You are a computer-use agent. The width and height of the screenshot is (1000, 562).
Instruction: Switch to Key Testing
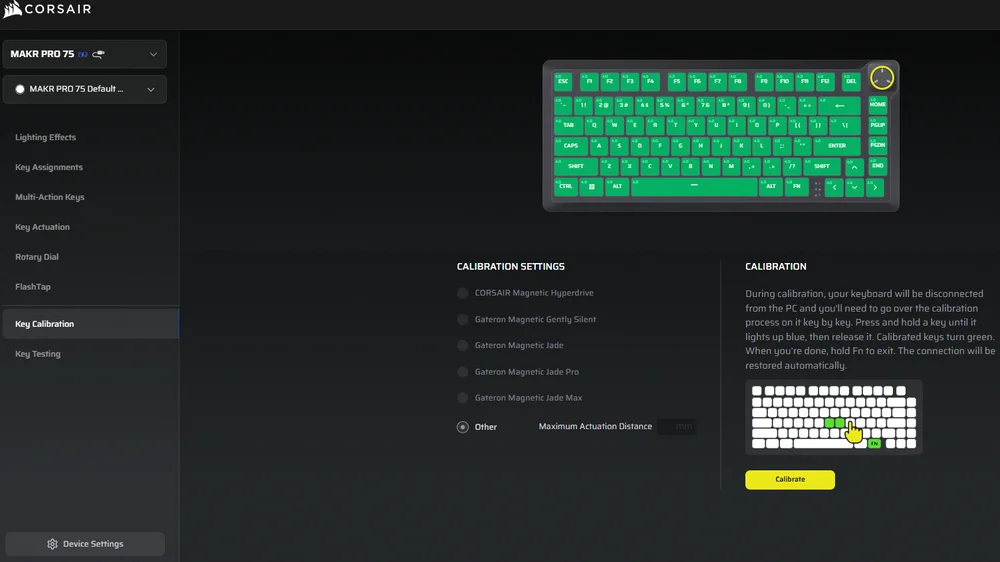38,354
